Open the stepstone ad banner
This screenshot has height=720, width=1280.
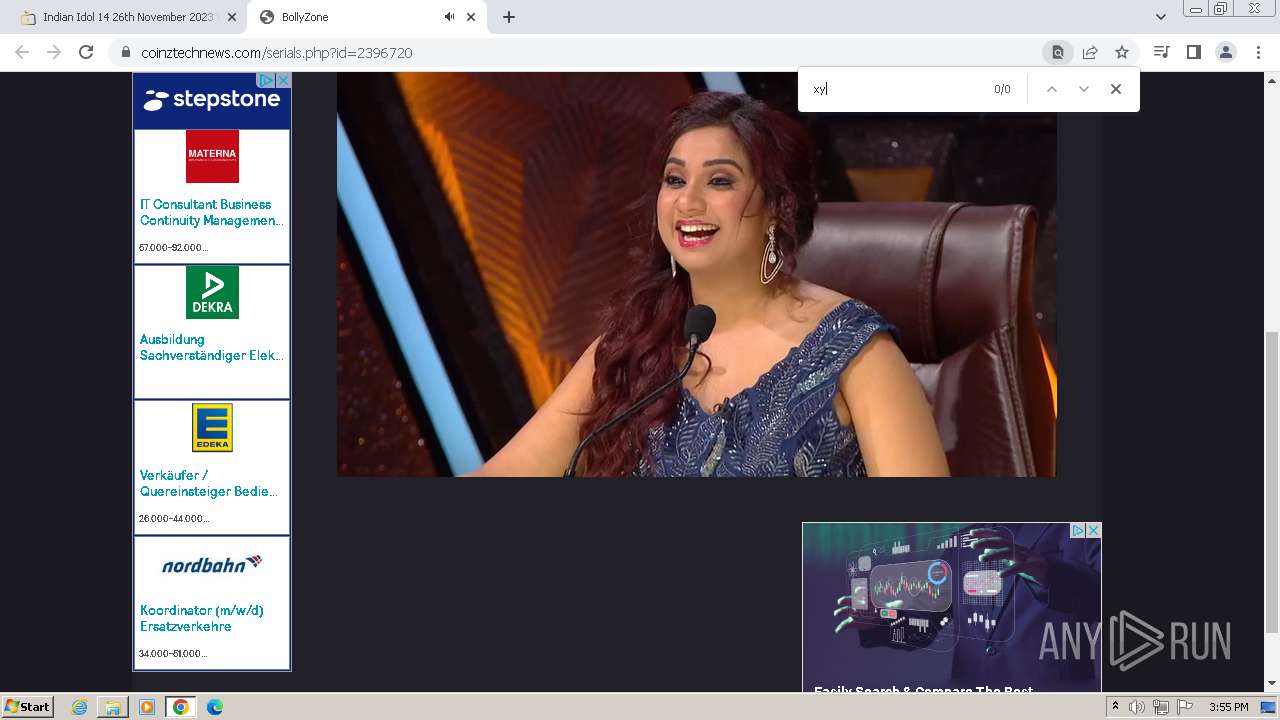click(x=212, y=100)
